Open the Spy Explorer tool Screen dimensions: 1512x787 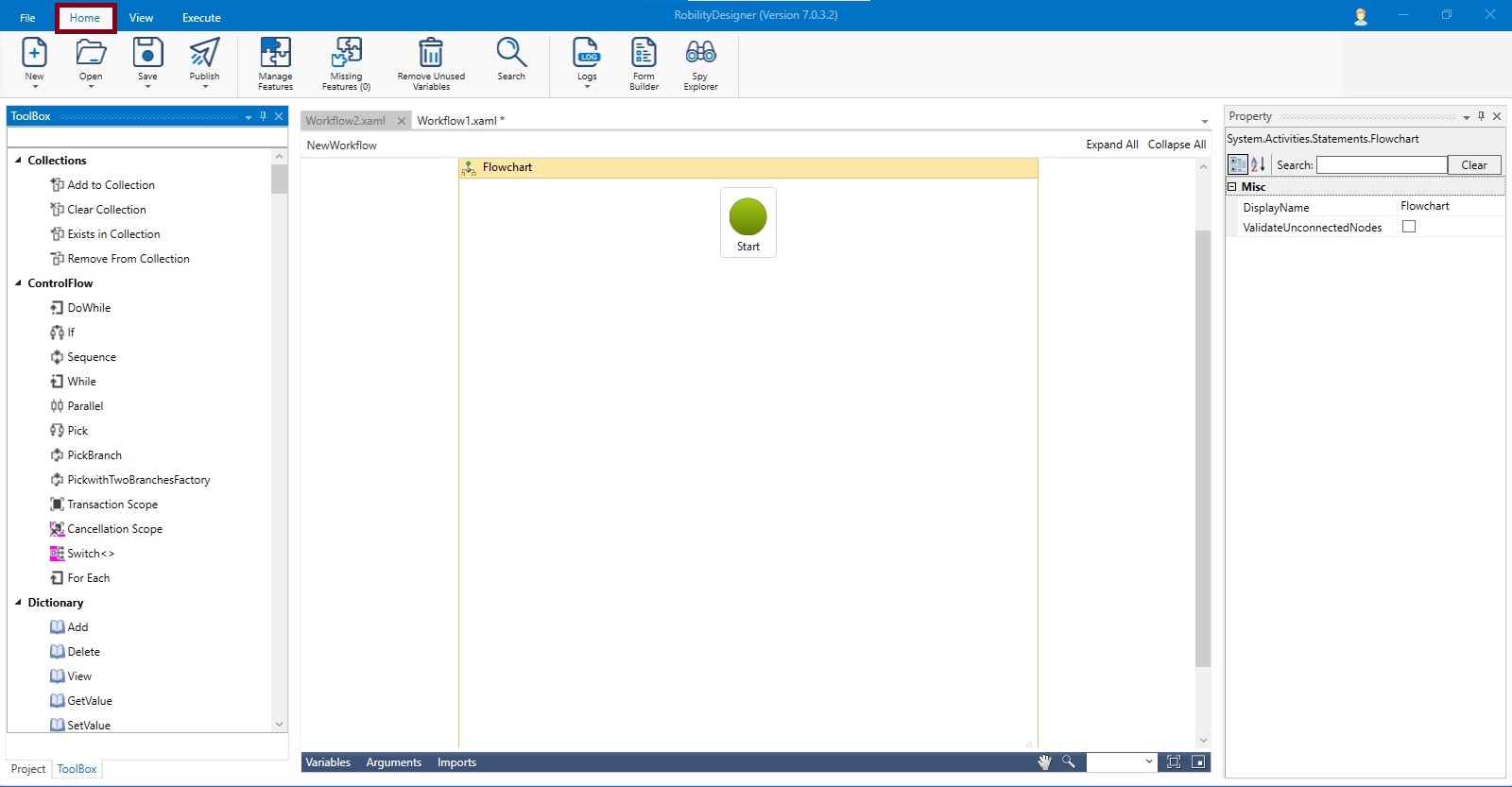(700, 54)
